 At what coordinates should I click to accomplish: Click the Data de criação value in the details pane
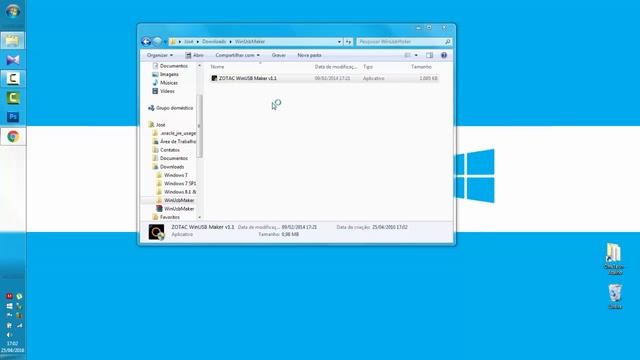click(x=390, y=227)
